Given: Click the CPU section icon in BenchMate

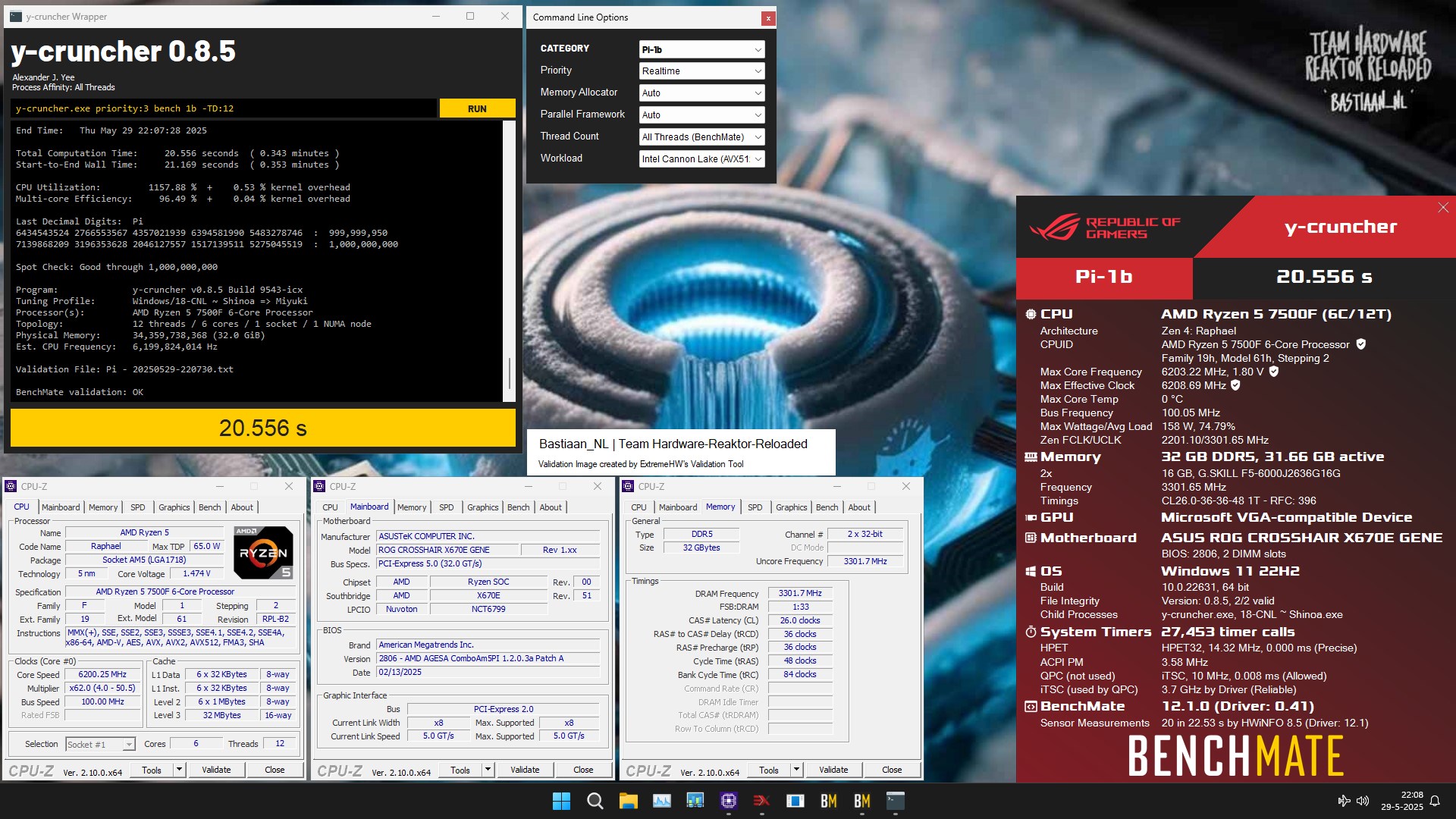Looking at the screenshot, I should pyautogui.click(x=1031, y=314).
